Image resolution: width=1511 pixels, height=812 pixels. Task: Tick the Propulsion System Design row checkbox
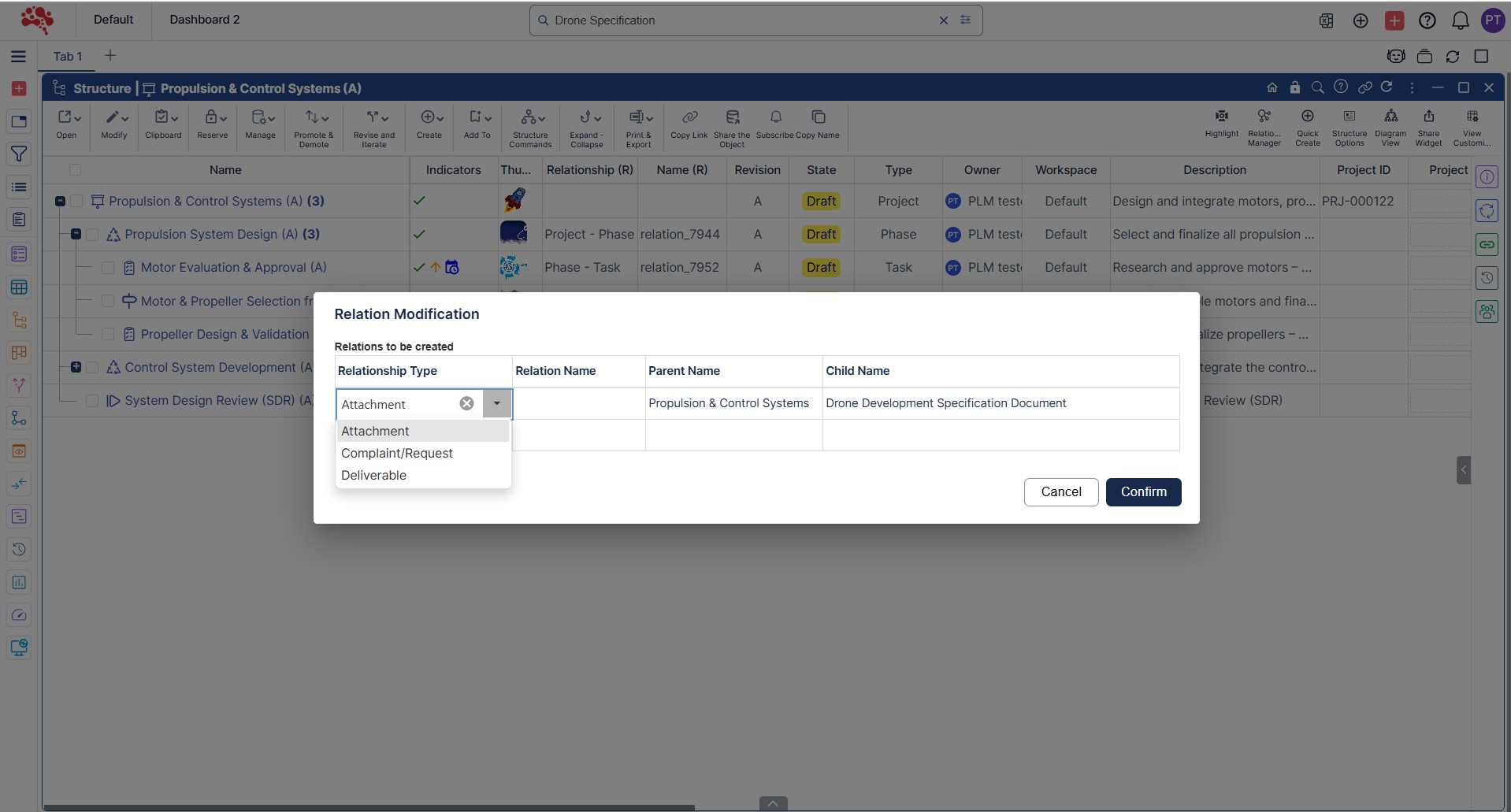click(92, 235)
